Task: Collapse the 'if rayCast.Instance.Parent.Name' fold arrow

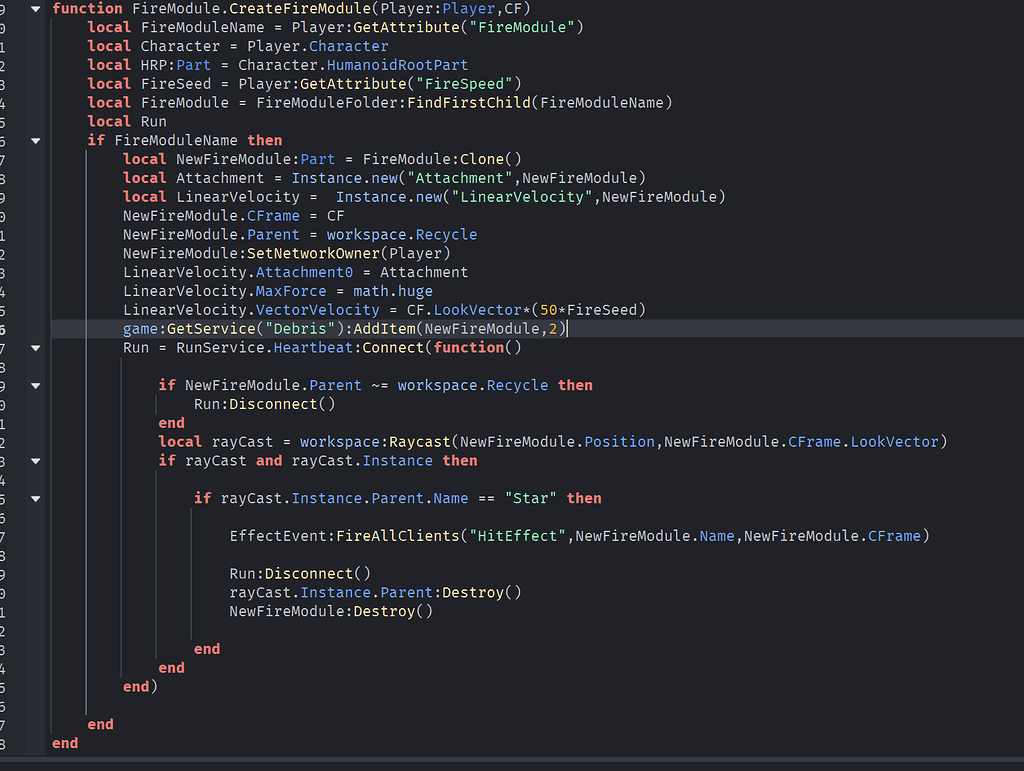Action: [x=36, y=499]
